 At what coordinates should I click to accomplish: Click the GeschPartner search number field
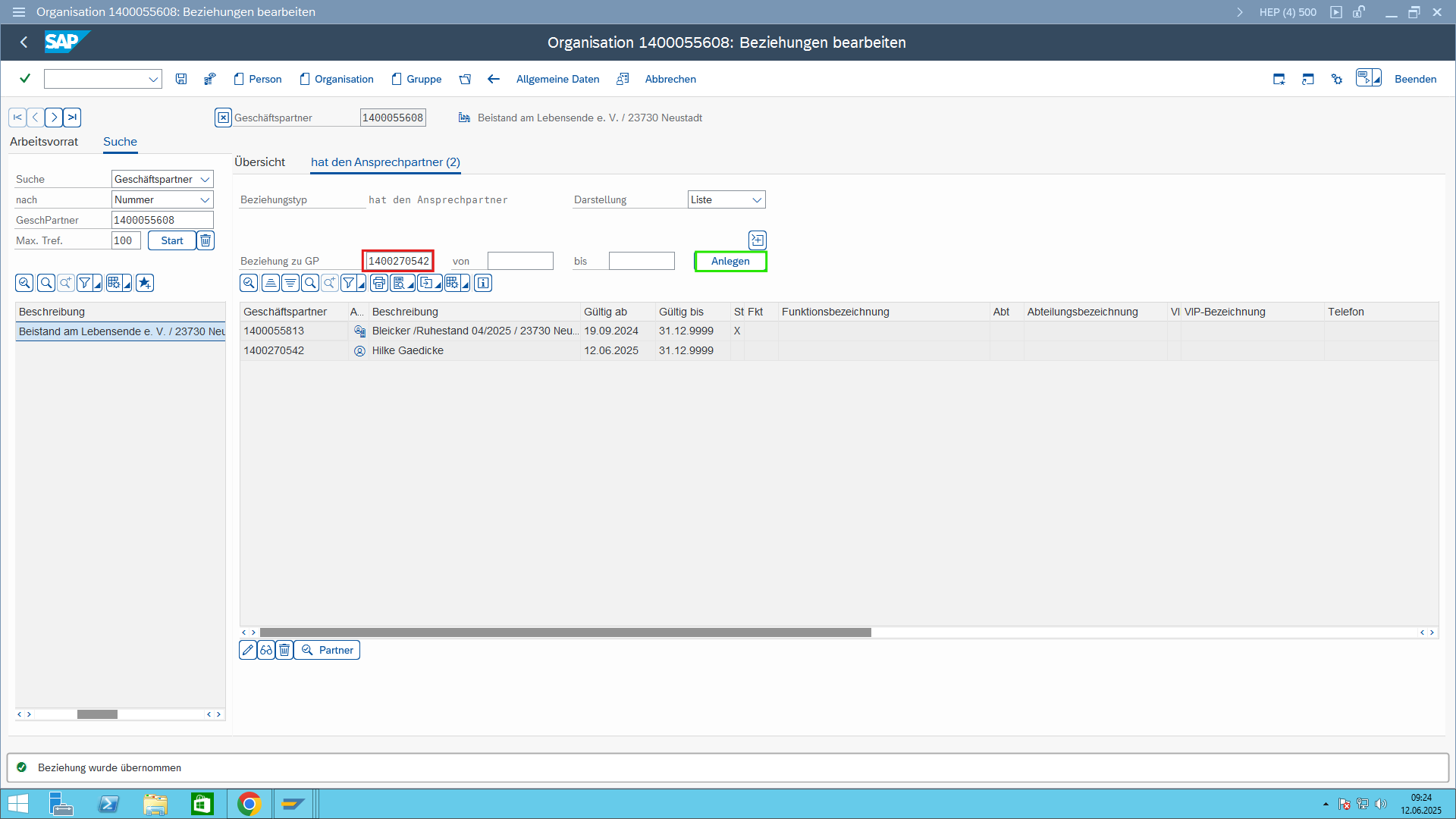162,220
